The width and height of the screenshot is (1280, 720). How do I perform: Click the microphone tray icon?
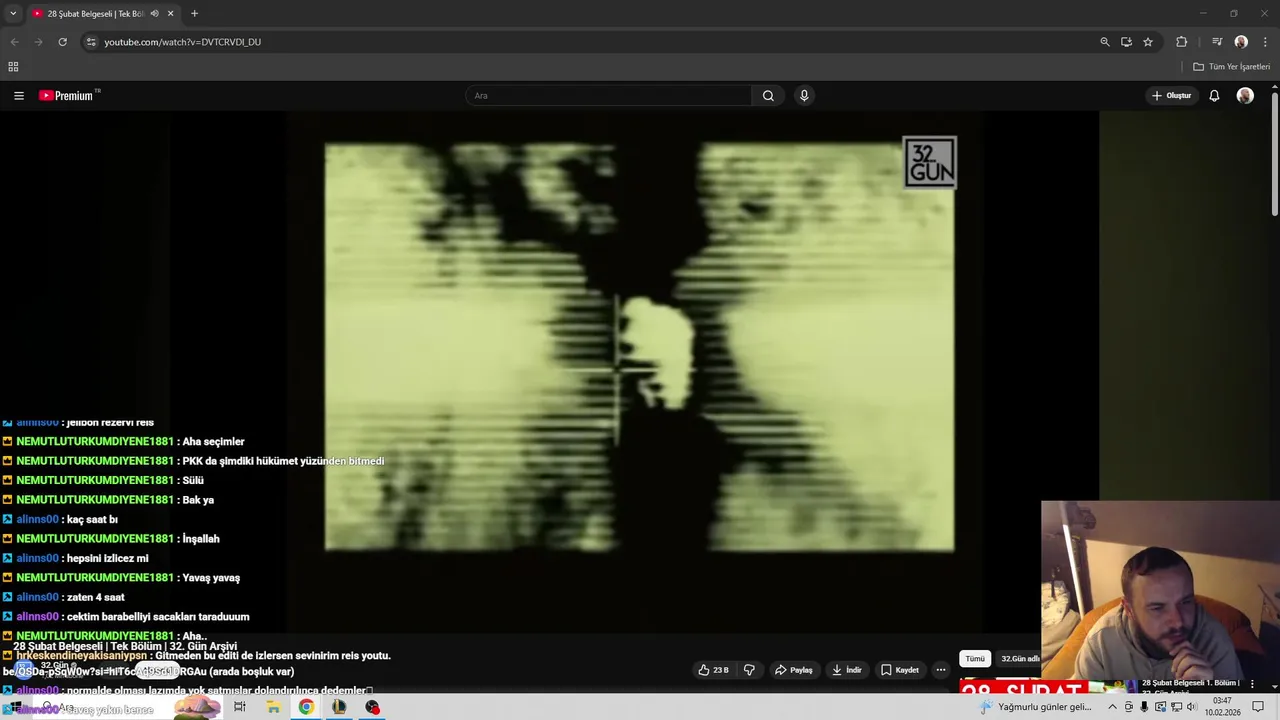pos(1144,707)
